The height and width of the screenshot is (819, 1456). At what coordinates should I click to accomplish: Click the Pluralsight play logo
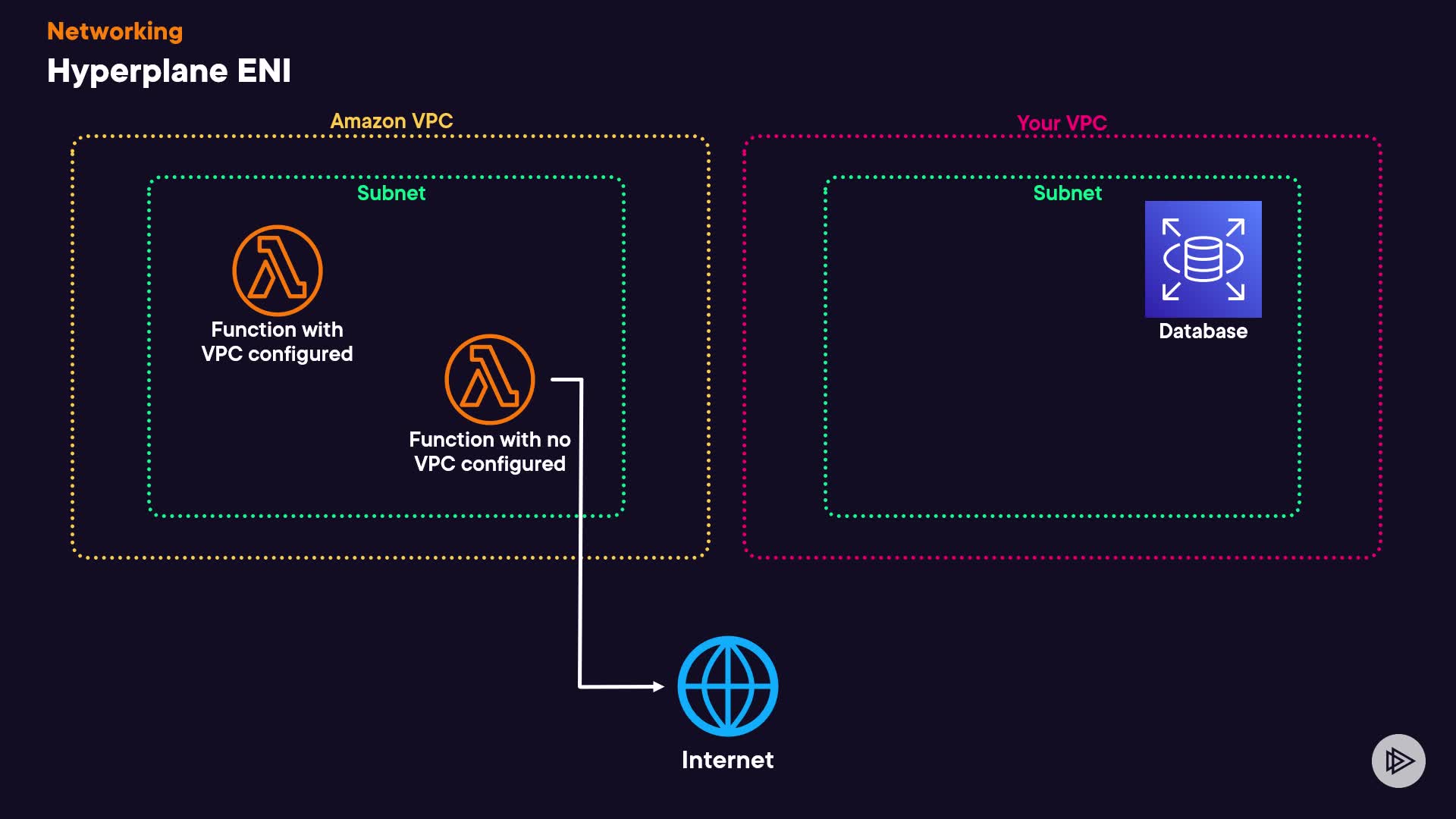[1398, 761]
